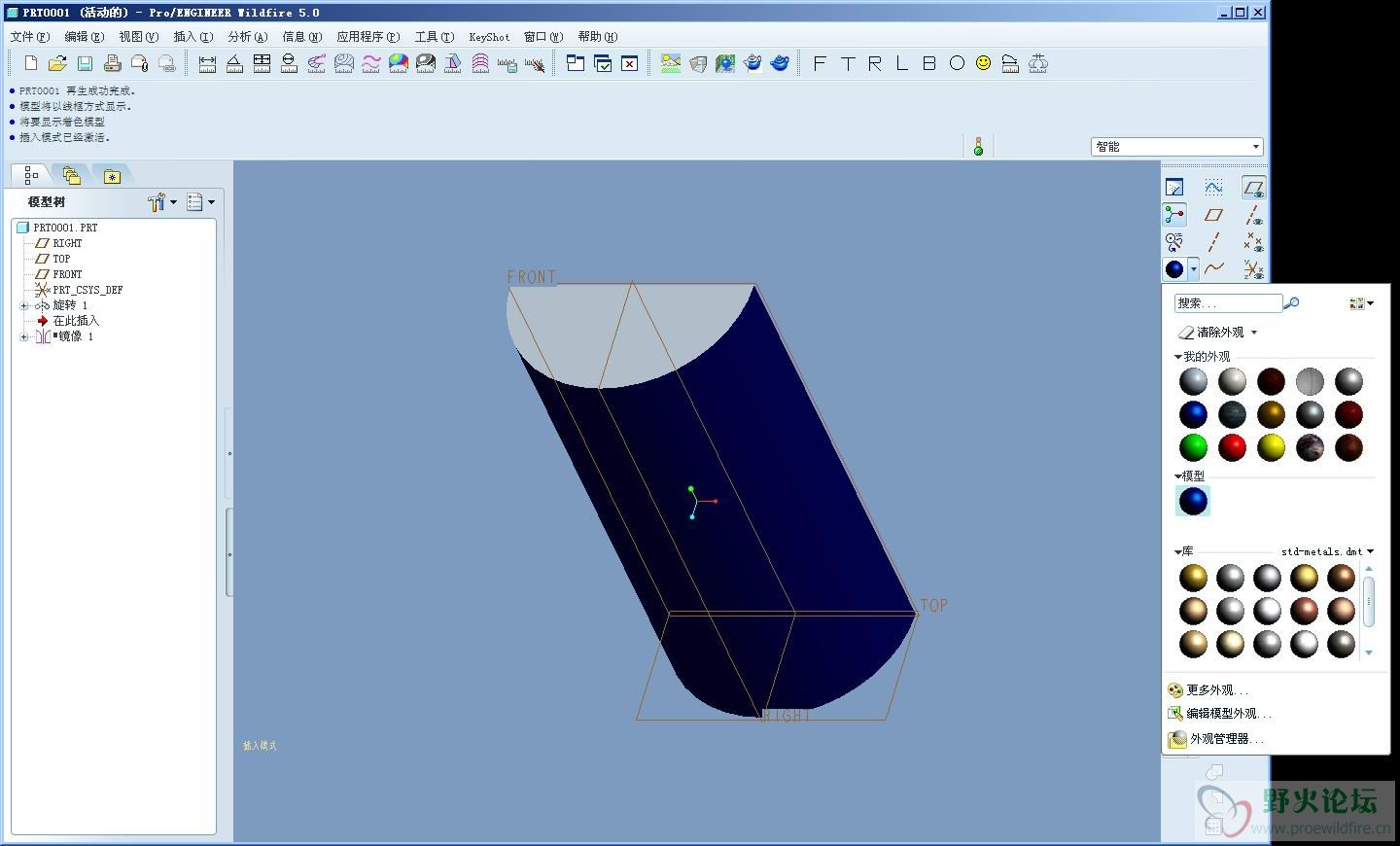Click the magnifier search icon in appearance panel
The width and height of the screenshot is (1400, 846).
pyautogui.click(x=1291, y=303)
